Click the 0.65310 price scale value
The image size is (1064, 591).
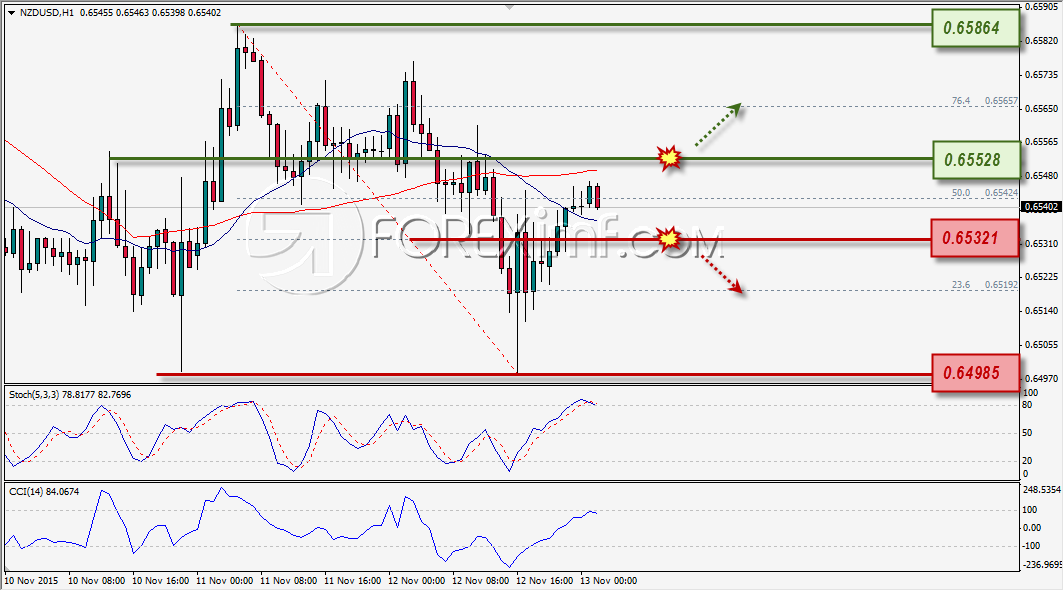point(1042,244)
